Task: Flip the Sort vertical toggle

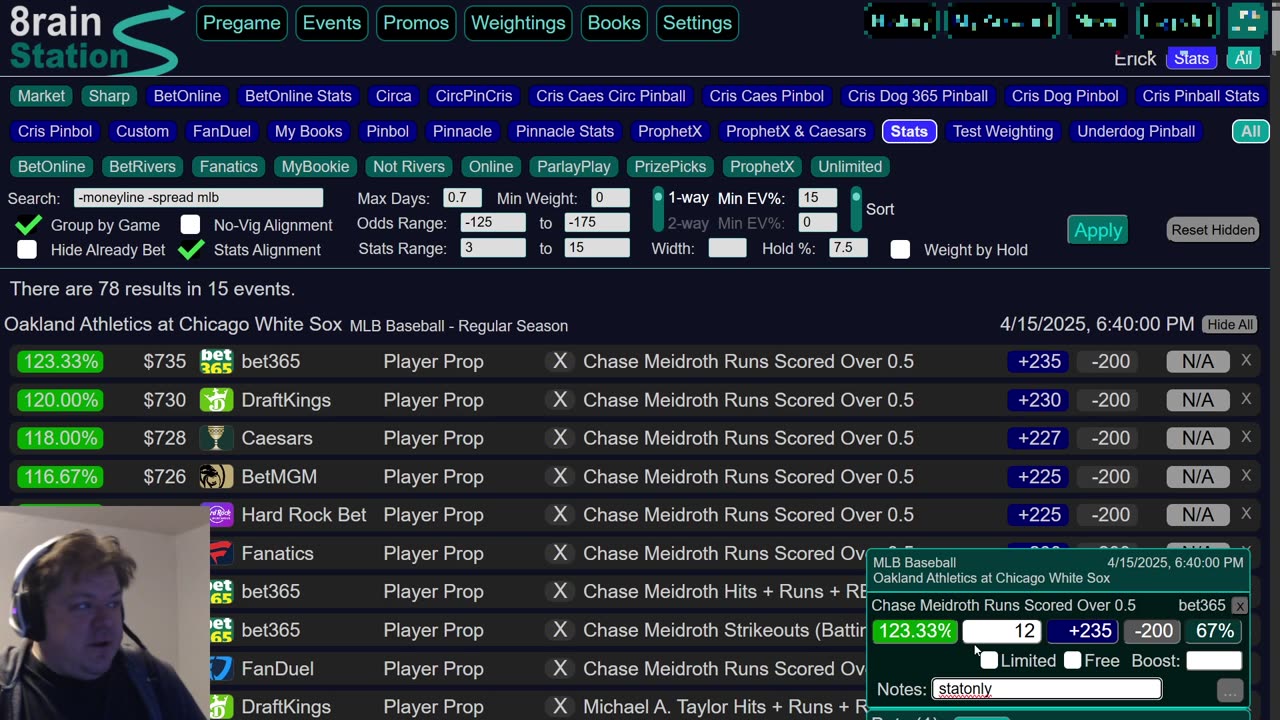Action: pos(856,209)
